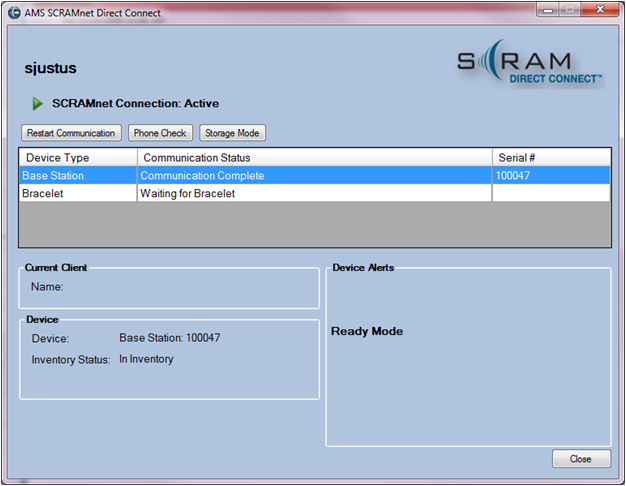Click serial number 100047 cell
This screenshot has width=626, height=486.
(550, 176)
